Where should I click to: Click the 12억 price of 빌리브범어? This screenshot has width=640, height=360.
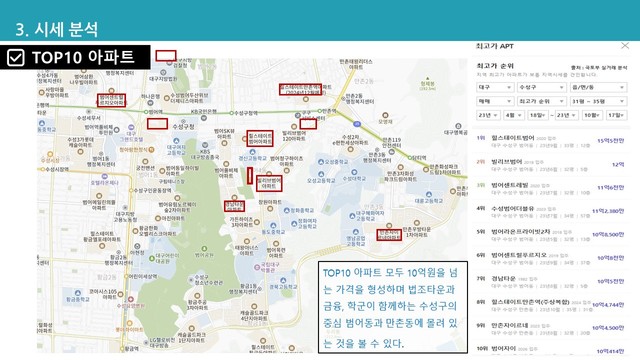coord(618,164)
